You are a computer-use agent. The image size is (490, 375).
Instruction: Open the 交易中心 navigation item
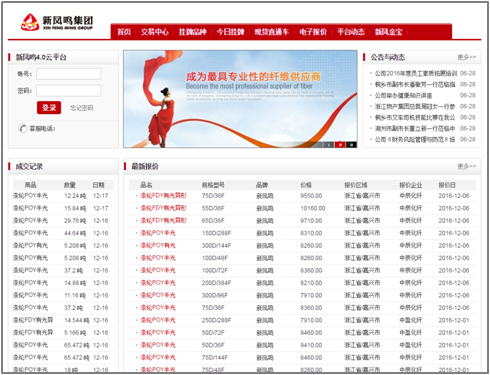point(154,32)
